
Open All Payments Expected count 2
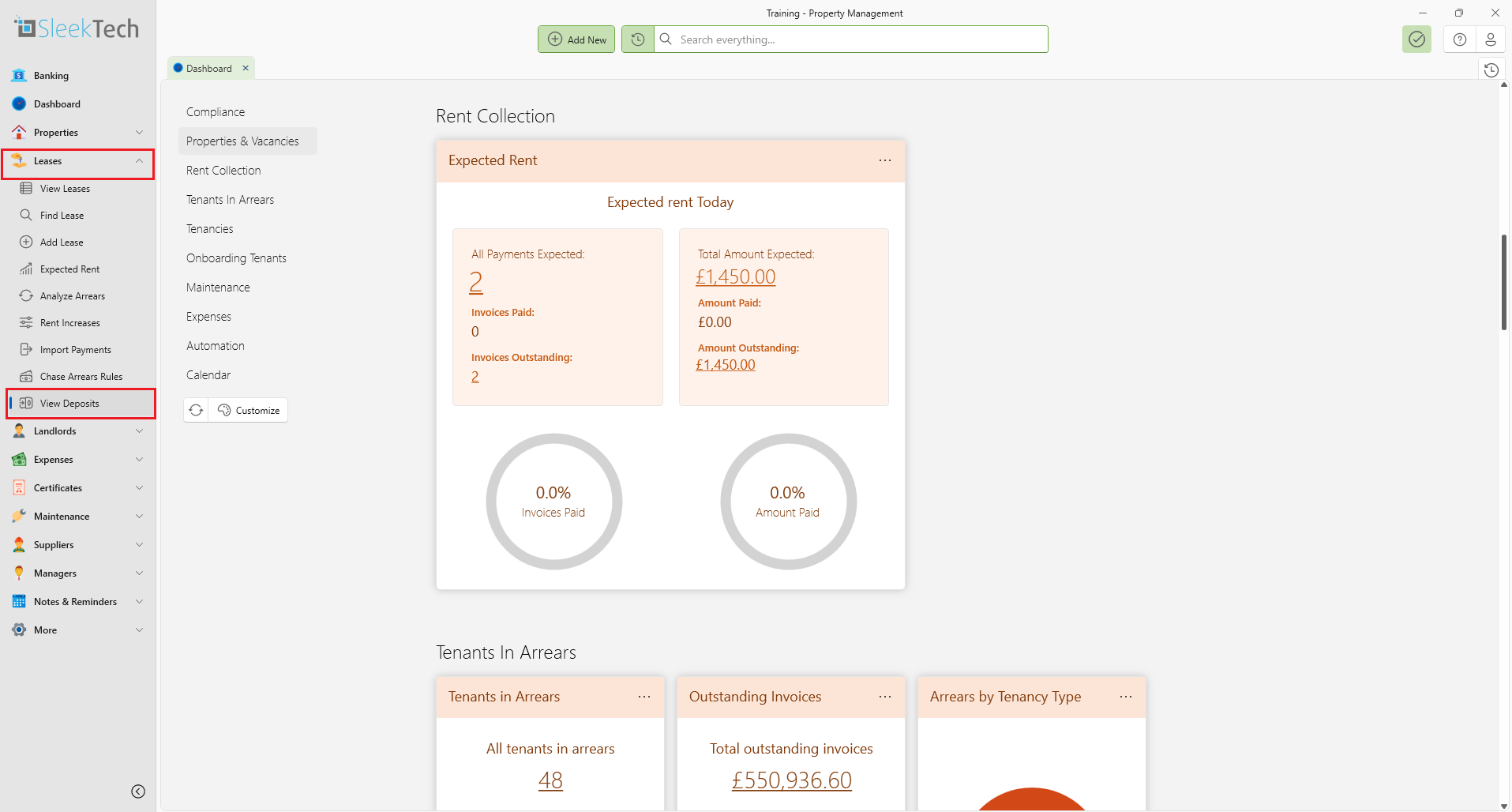(x=476, y=282)
